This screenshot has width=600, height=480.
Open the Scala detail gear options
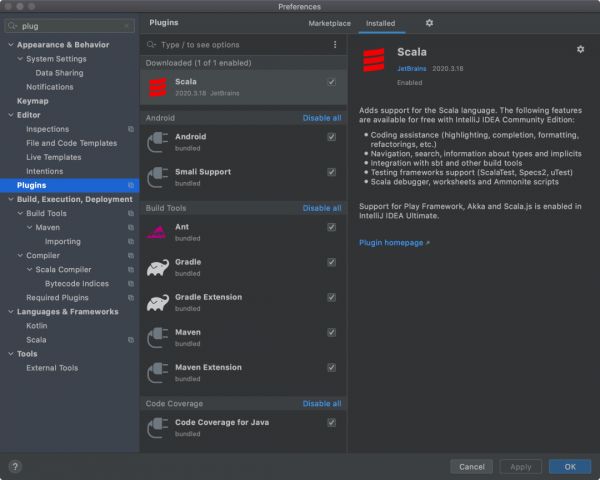click(x=580, y=49)
